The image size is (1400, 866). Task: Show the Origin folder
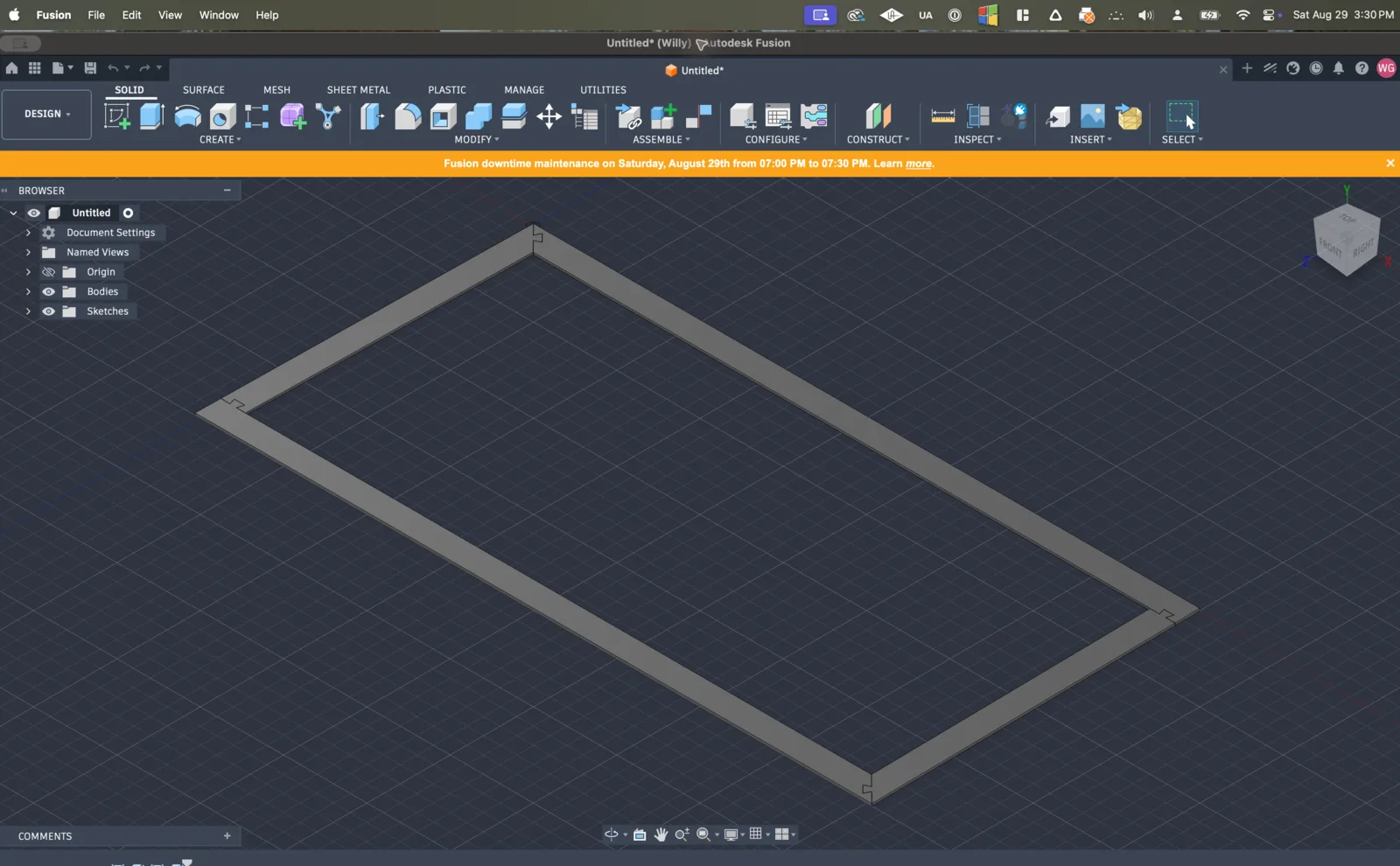click(x=48, y=272)
